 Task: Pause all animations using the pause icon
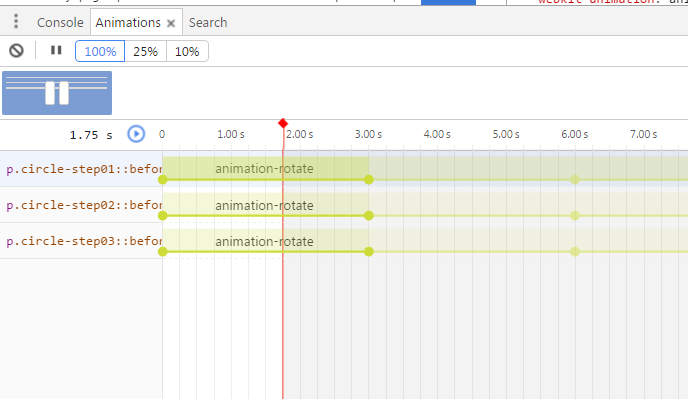[x=56, y=50]
